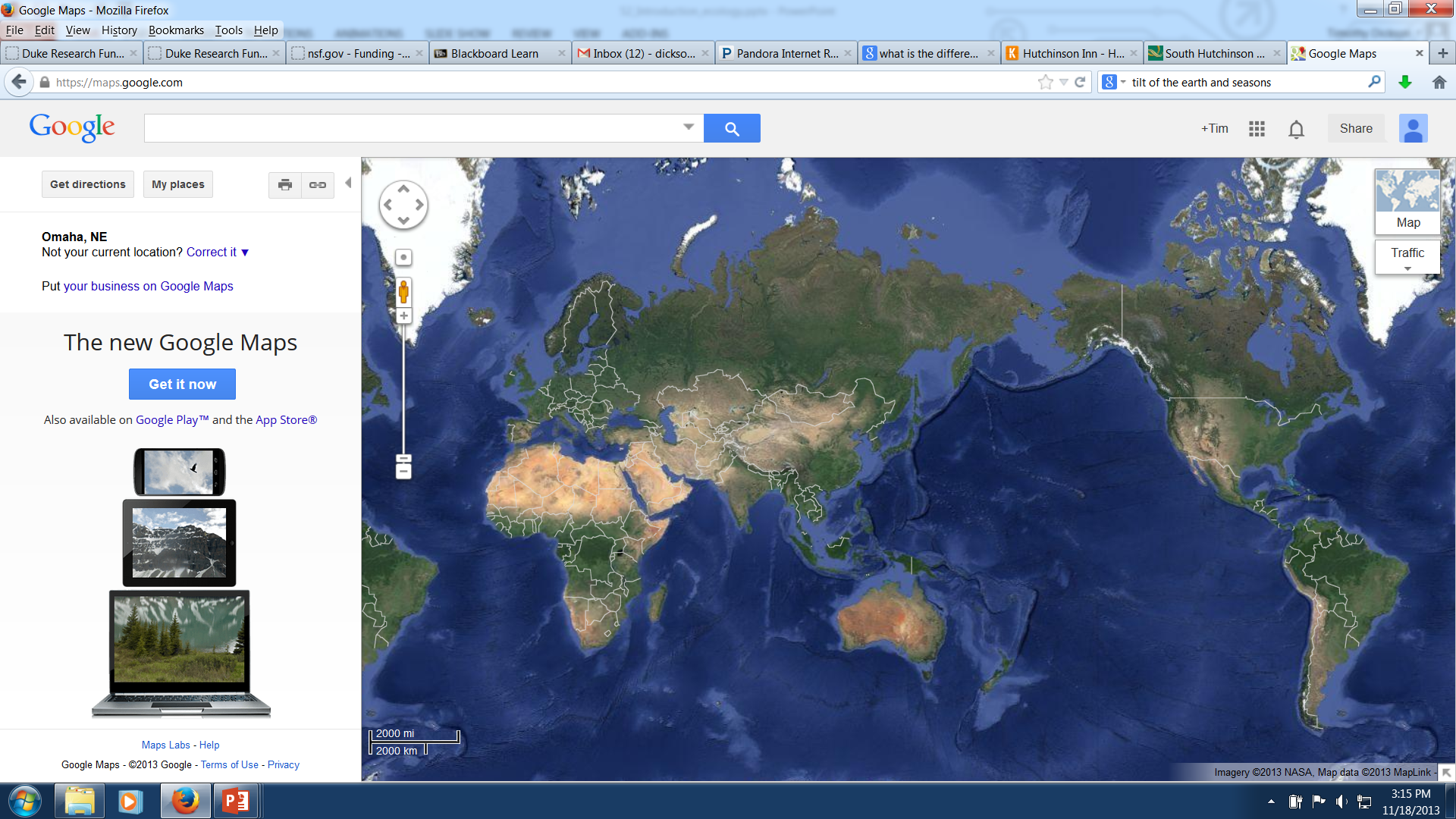Open the File menu
Screen dimensions: 1456x819
(x=14, y=30)
